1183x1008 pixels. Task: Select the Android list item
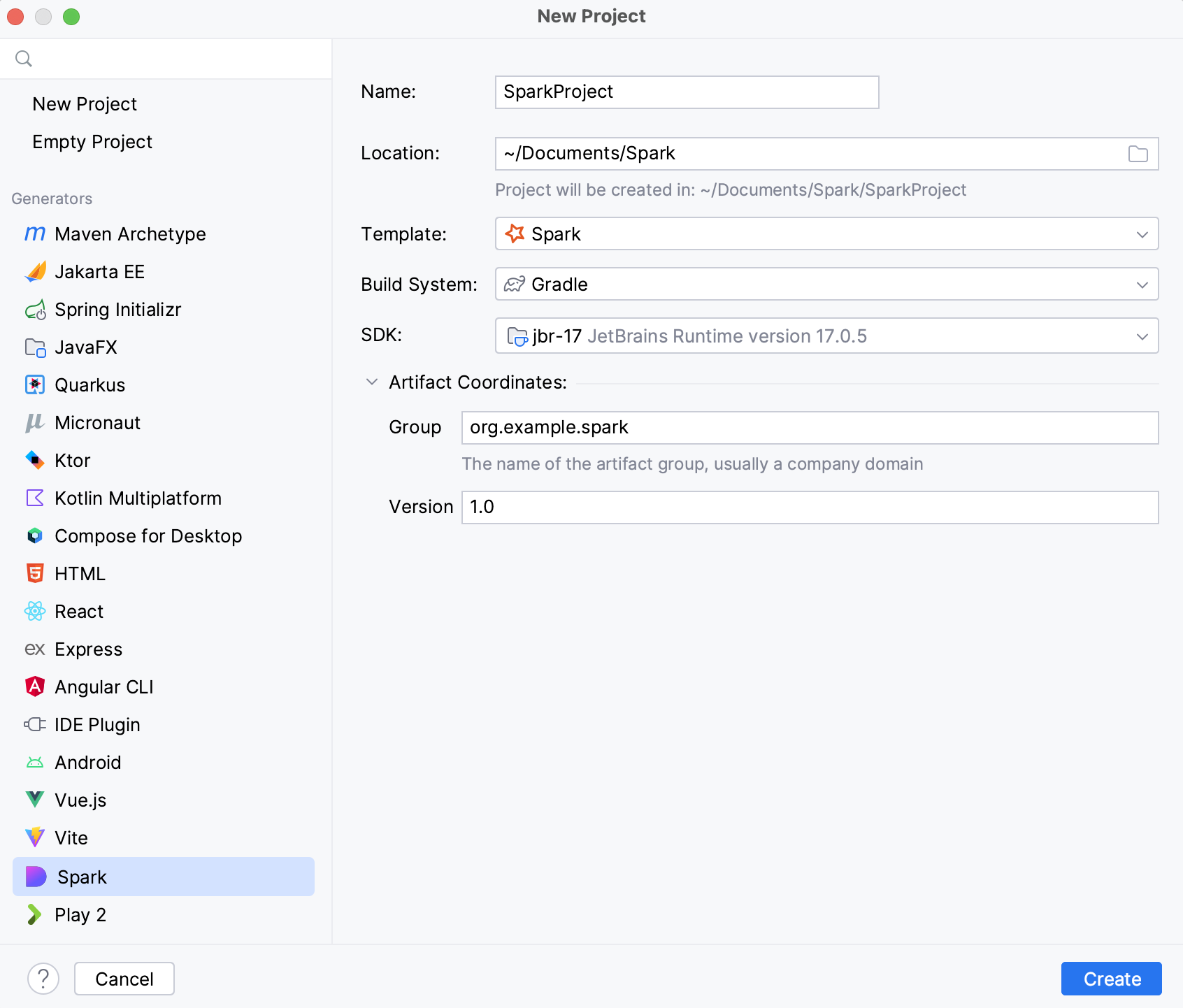tap(164, 762)
